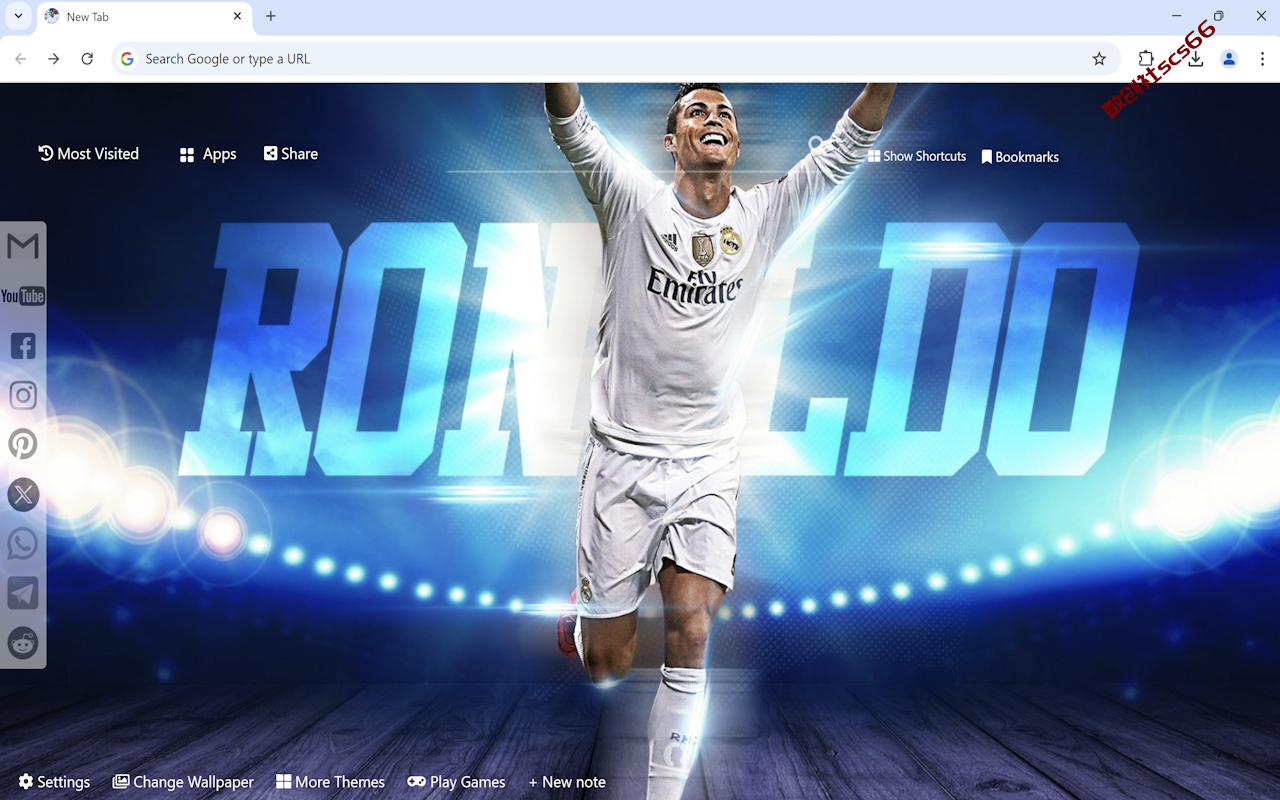Open Instagram sidebar shortcut

click(x=23, y=395)
